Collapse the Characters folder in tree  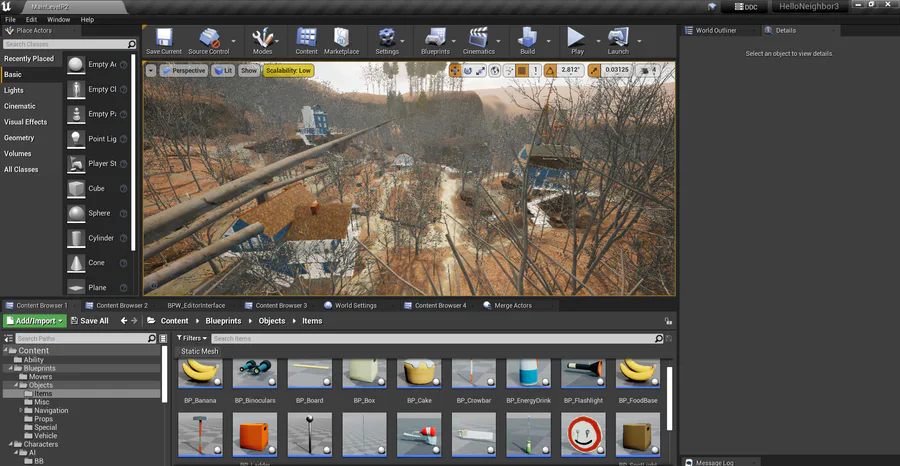pos(11,444)
